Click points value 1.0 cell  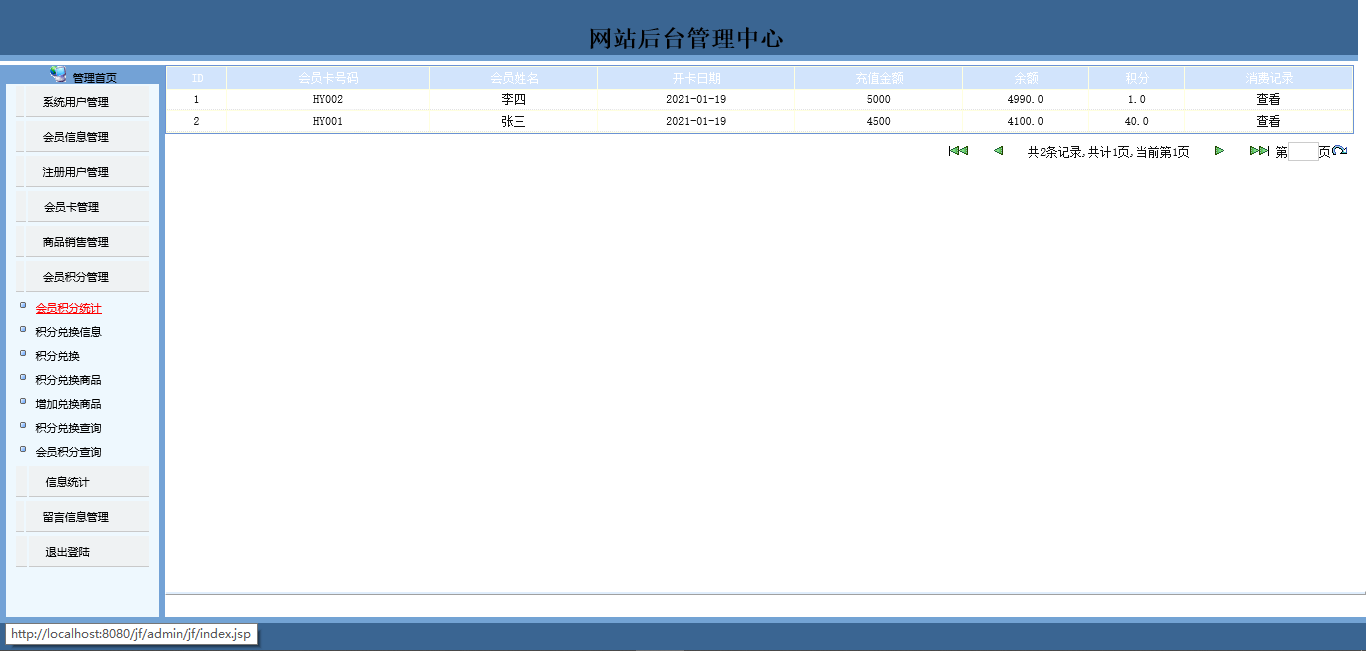tap(1136, 100)
